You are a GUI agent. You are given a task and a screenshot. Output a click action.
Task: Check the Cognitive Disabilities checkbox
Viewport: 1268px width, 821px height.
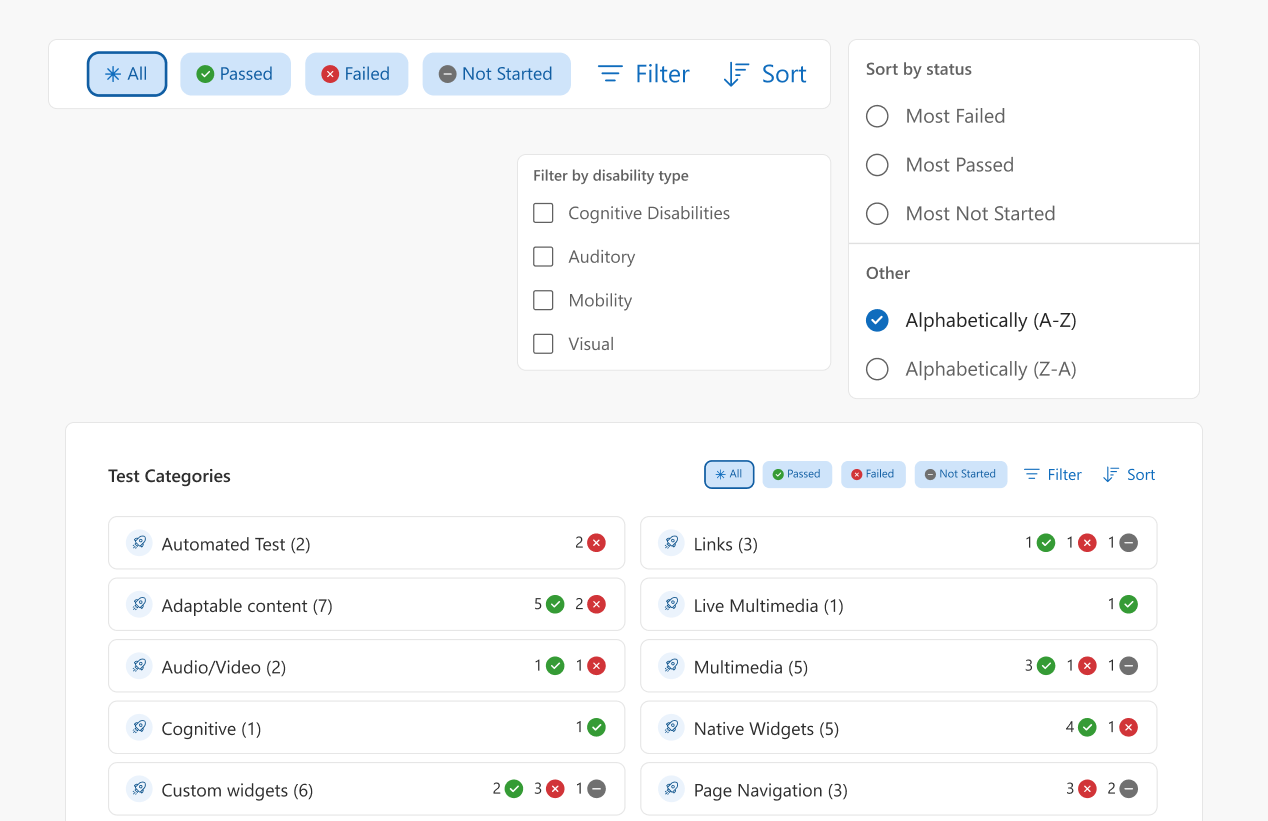pyautogui.click(x=543, y=213)
